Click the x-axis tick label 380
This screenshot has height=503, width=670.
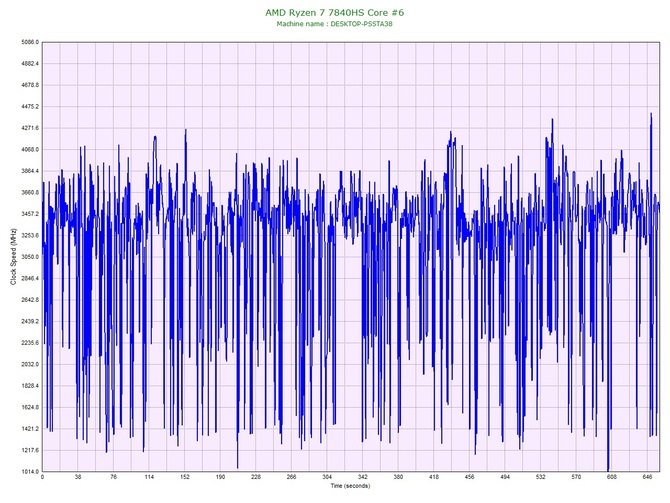(x=398, y=477)
